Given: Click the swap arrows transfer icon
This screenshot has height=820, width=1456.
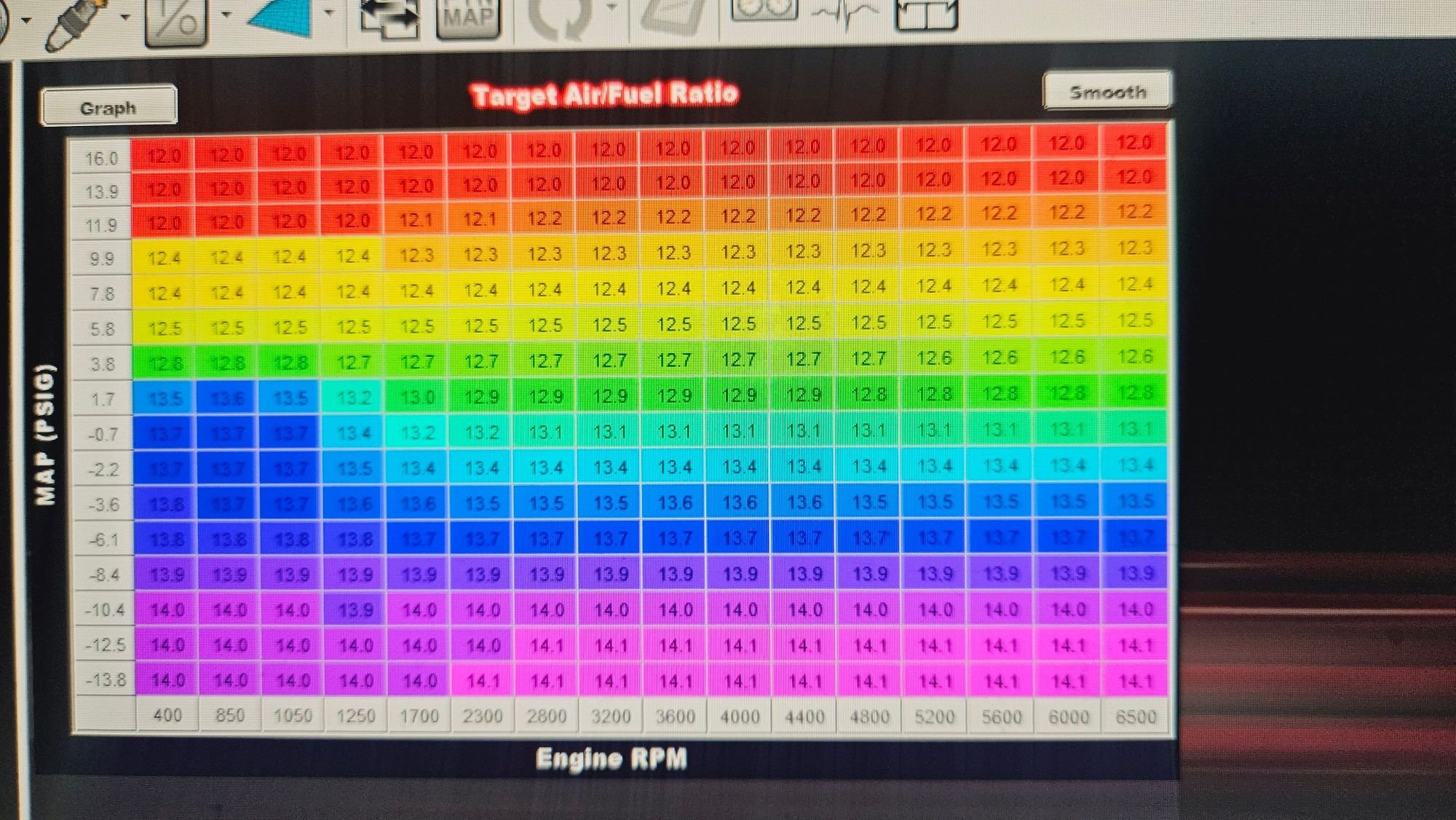Looking at the screenshot, I should pos(390,16).
